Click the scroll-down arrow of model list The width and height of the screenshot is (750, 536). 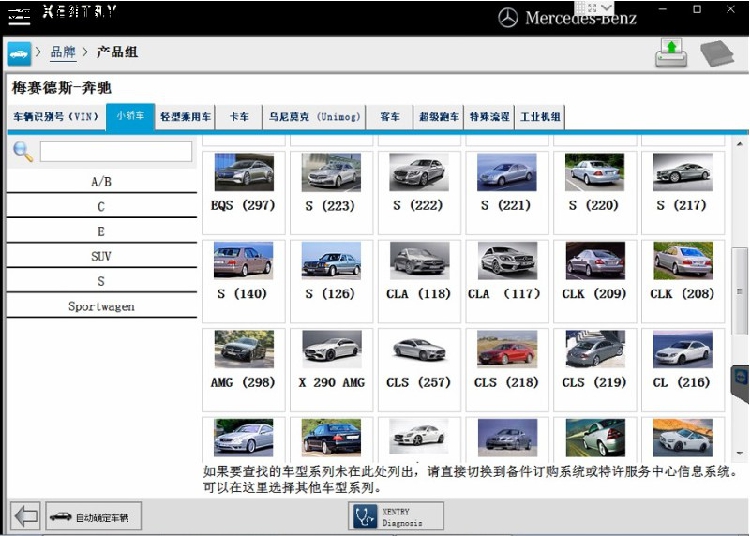[739, 453]
